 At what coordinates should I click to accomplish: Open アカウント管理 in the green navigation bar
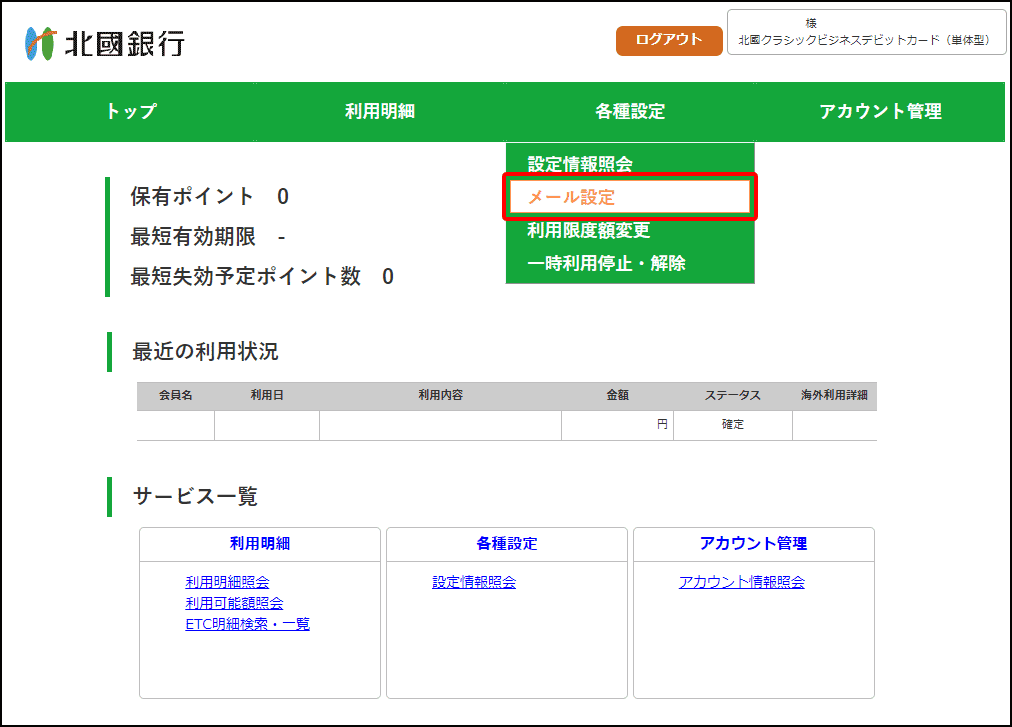point(880,112)
